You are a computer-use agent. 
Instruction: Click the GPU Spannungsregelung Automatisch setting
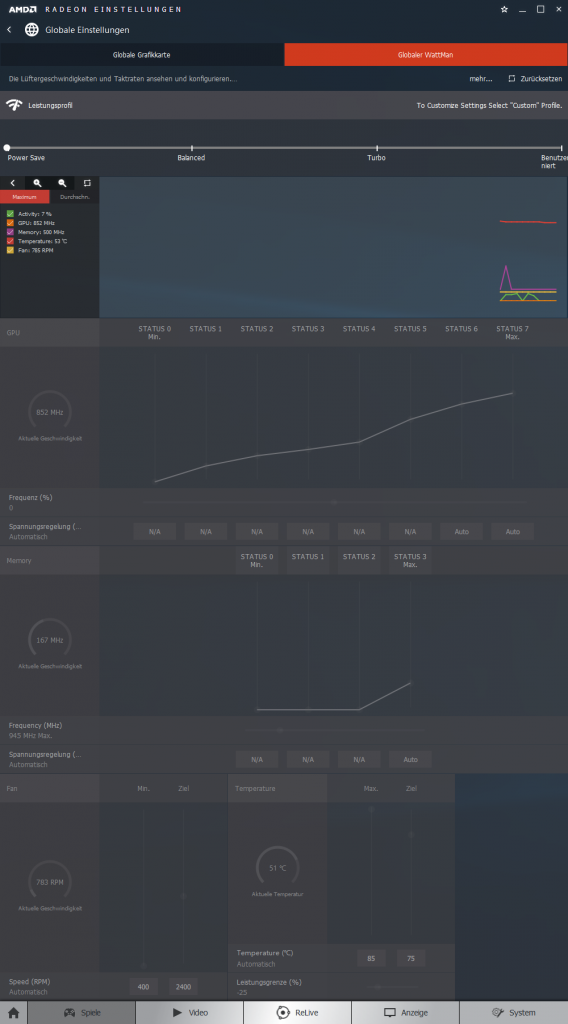(50, 531)
